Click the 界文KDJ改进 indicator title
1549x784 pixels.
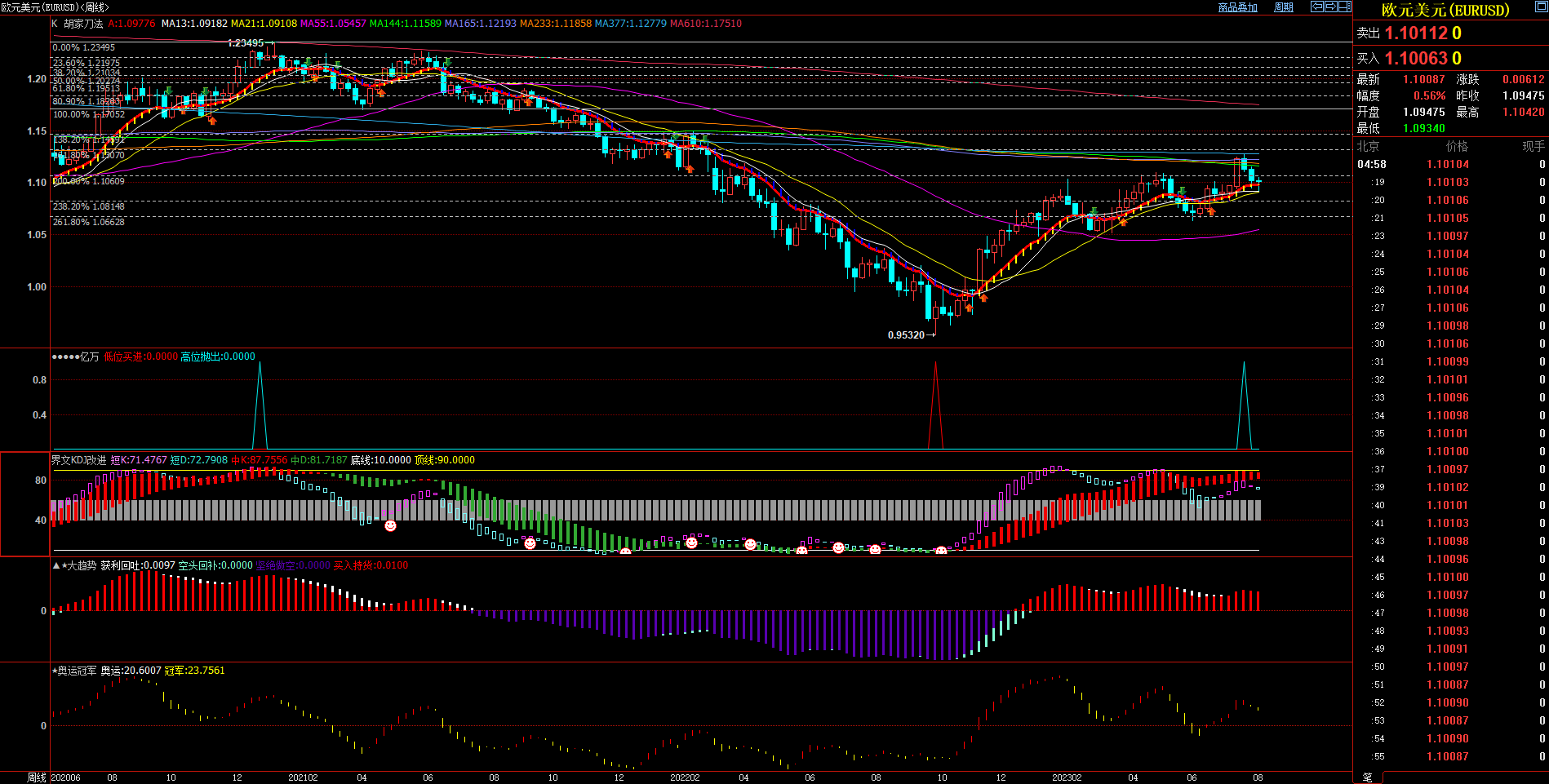(x=79, y=460)
